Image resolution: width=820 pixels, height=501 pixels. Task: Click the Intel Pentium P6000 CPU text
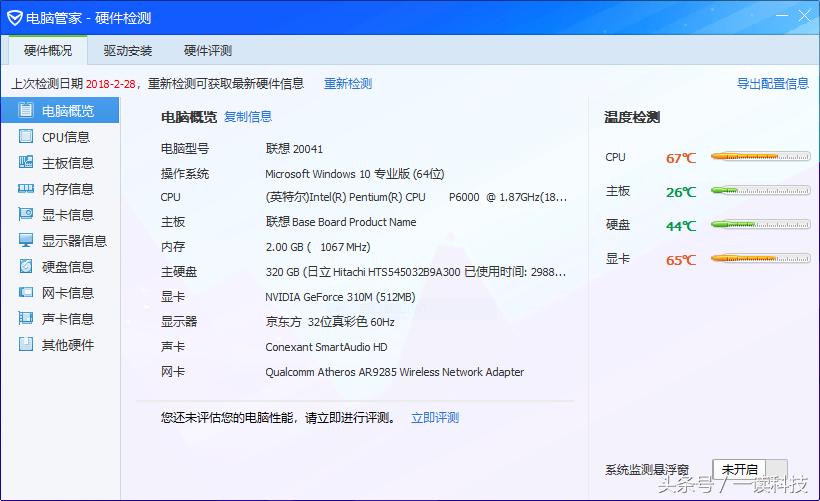[x=416, y=197]
